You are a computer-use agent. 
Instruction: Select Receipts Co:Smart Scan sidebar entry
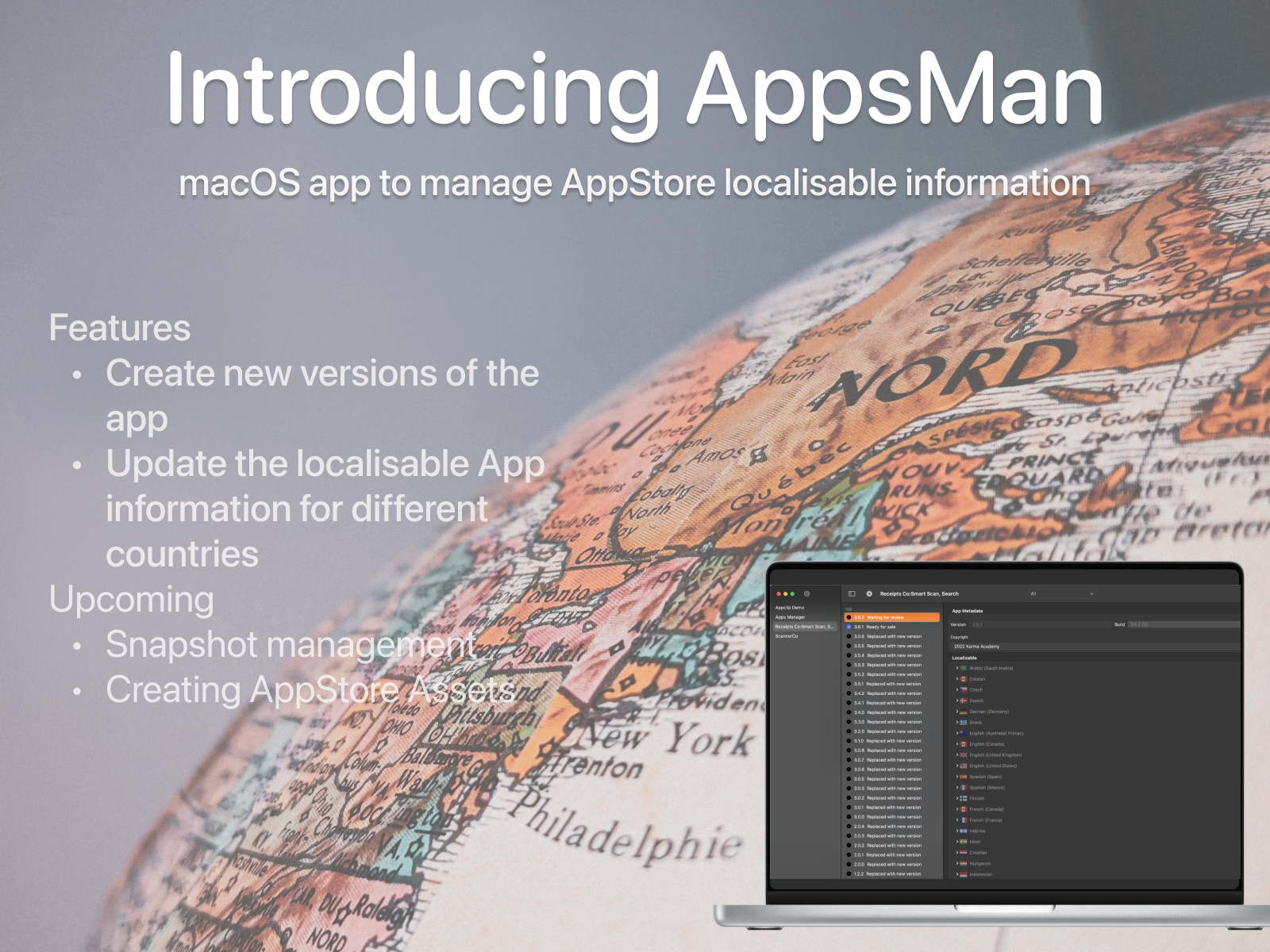[x=805, y=627]
